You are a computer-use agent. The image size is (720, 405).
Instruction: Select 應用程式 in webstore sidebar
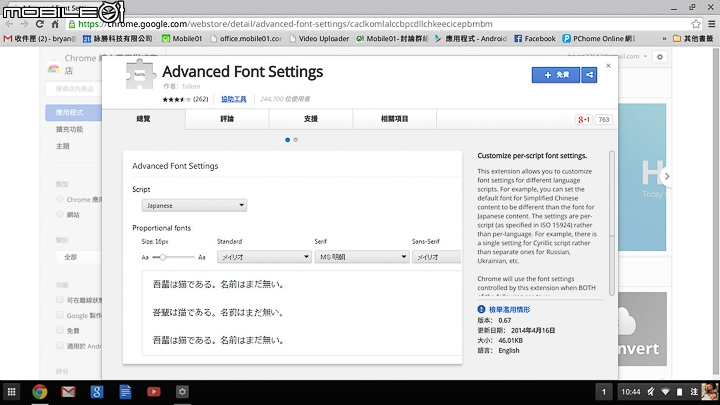click(x=73, y=112)
